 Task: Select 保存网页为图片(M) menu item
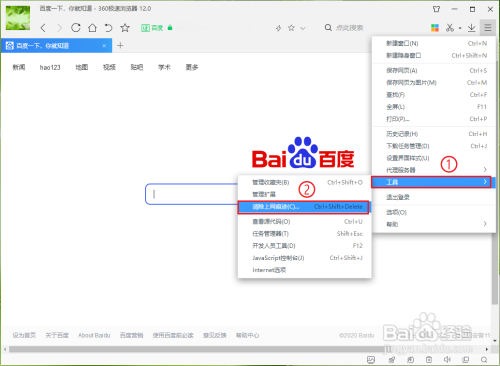point(433,82)
